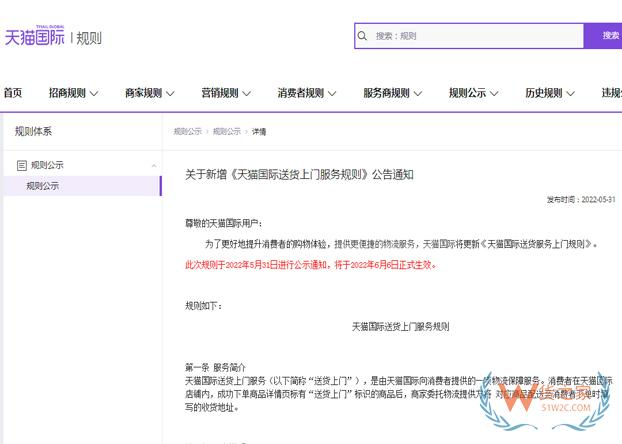Click the 规则如下 line
Screen dimensions: 622x444
[x=203, y=306]
